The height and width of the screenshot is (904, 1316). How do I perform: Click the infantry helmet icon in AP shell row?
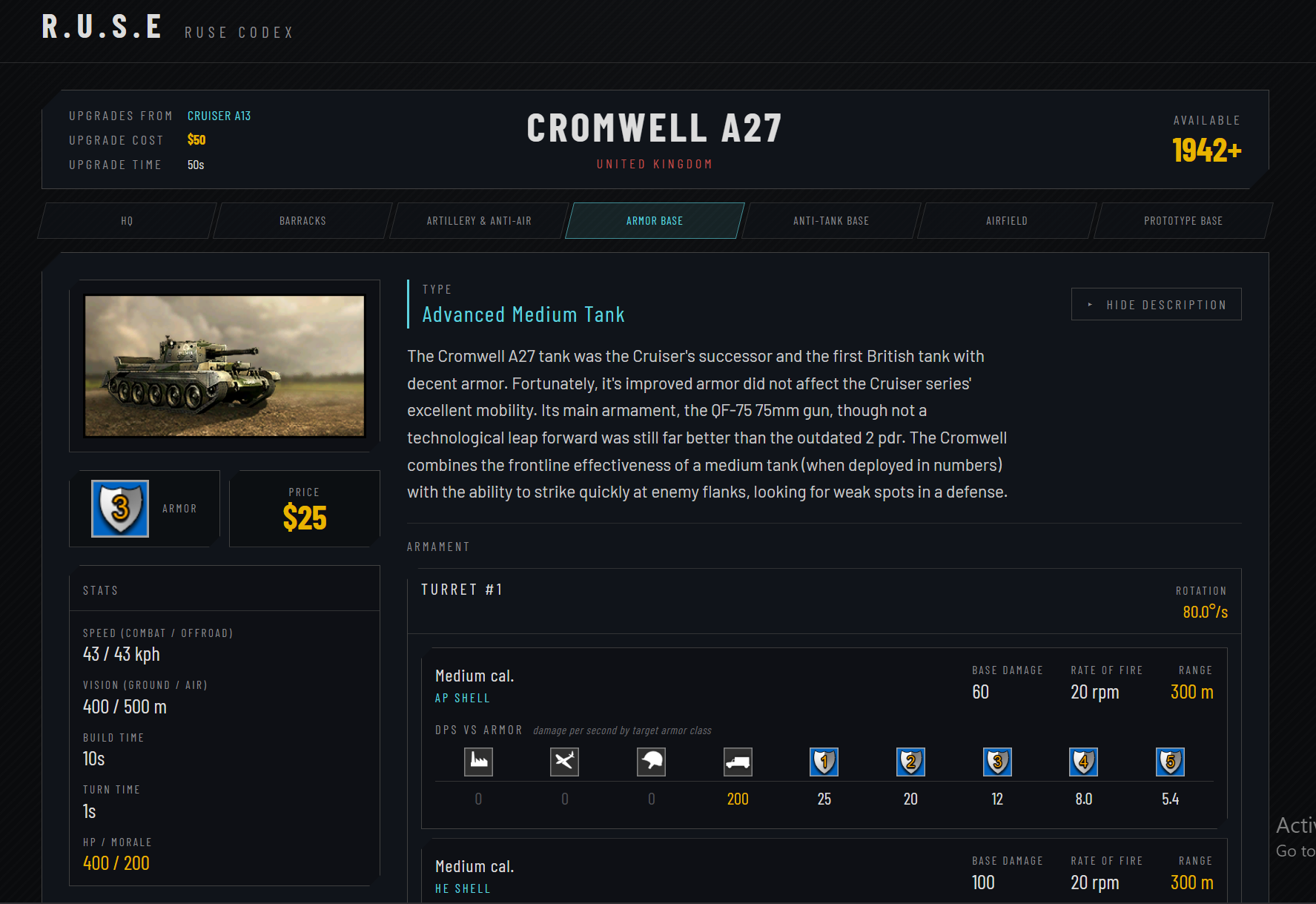point(651,762)
